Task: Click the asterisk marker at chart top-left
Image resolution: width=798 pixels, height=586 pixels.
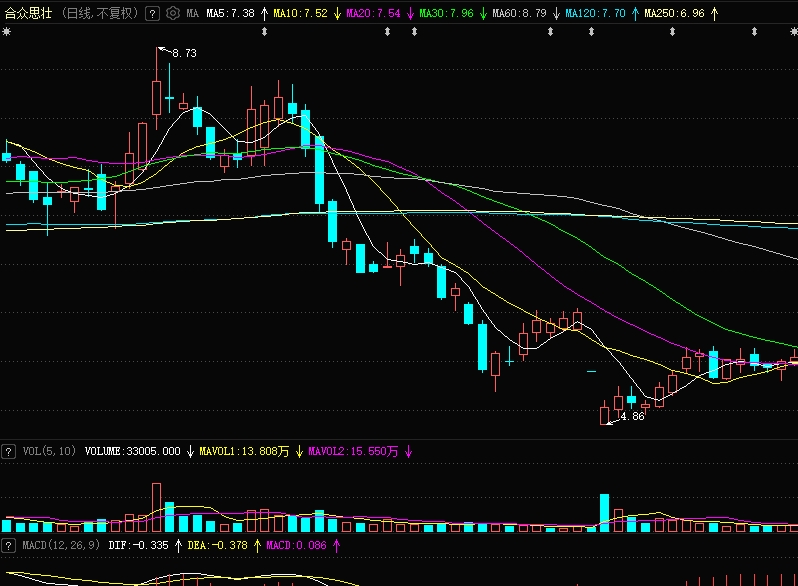Action: pyautogui.click(x=6, y=32)
